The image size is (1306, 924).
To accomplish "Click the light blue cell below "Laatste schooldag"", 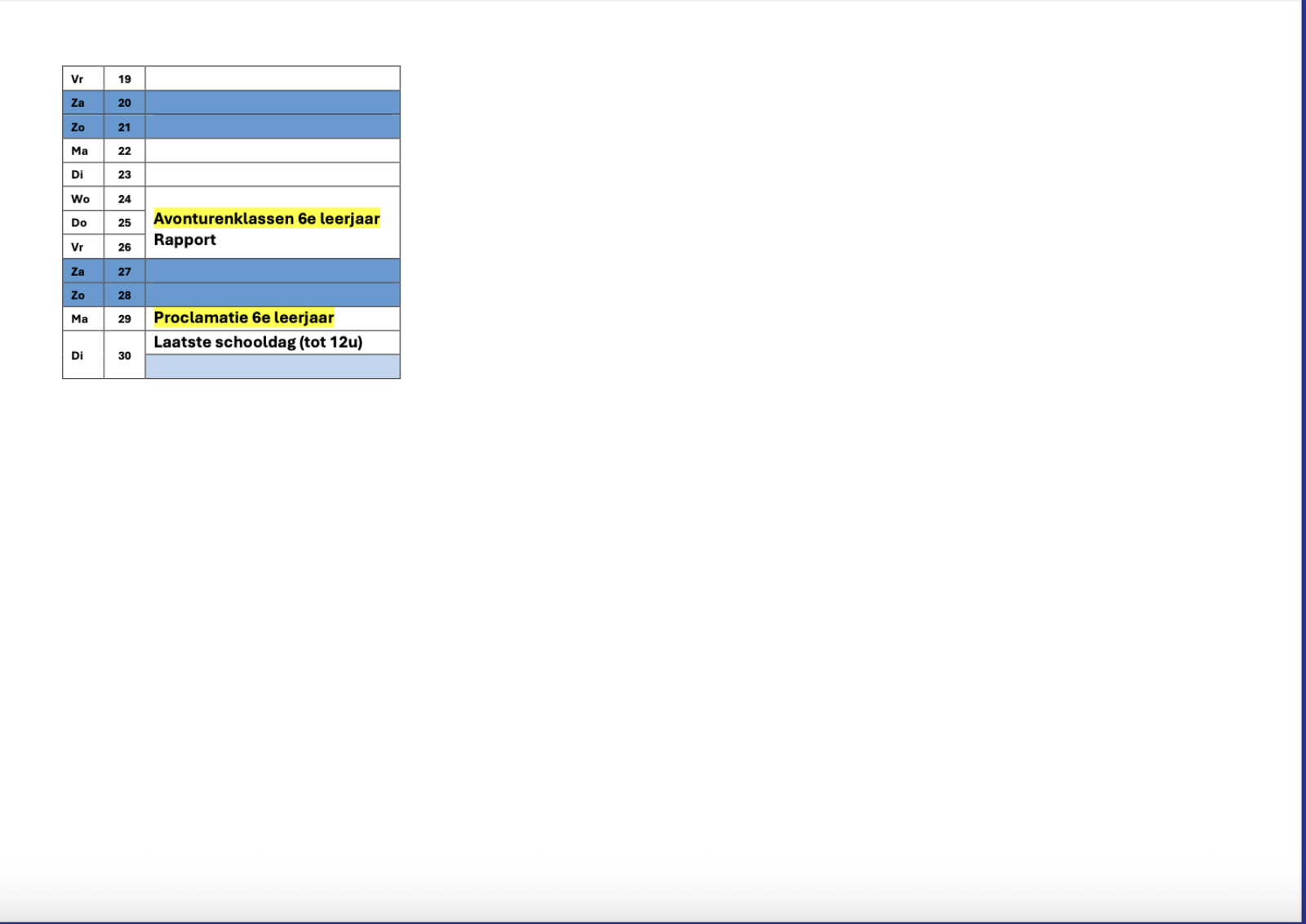I will coord(273,366).
